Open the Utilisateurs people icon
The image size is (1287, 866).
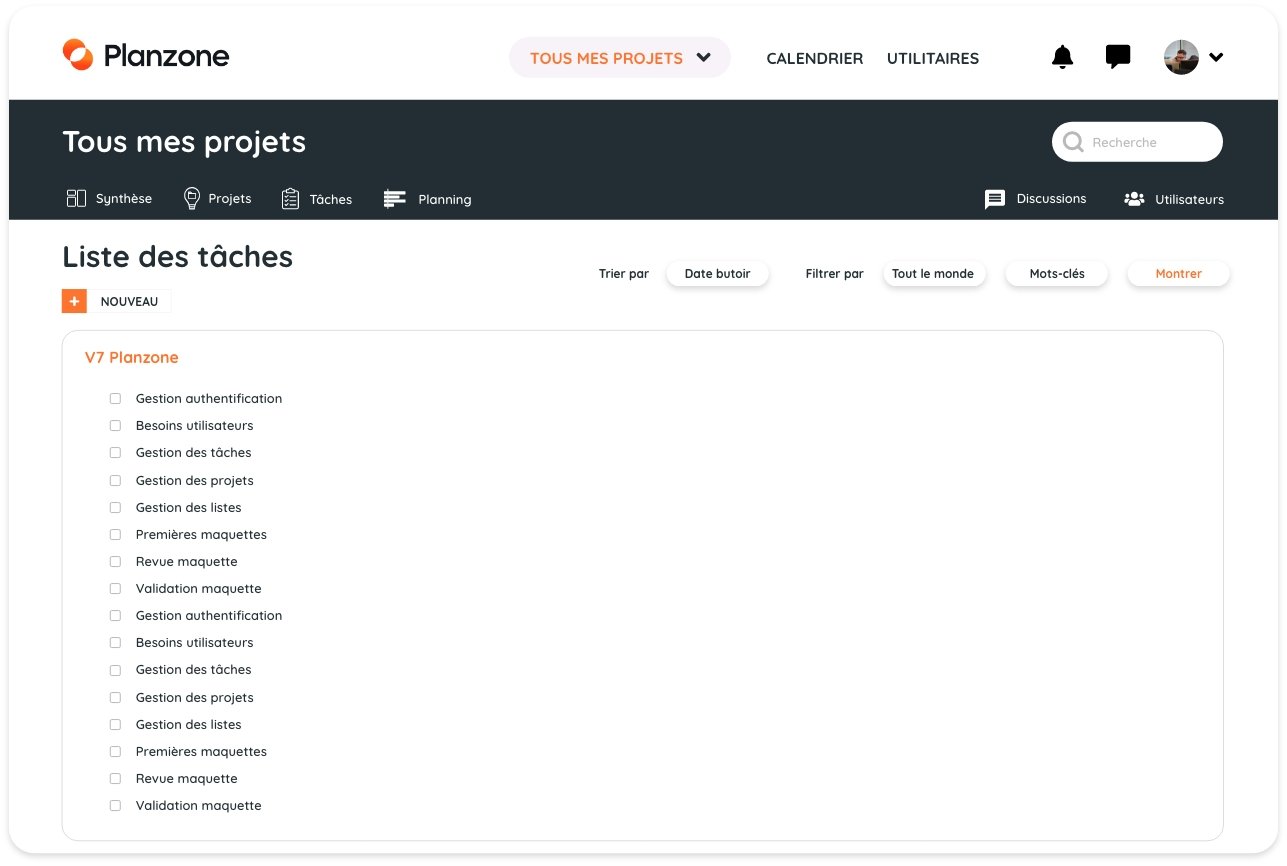click(1134, 199)
